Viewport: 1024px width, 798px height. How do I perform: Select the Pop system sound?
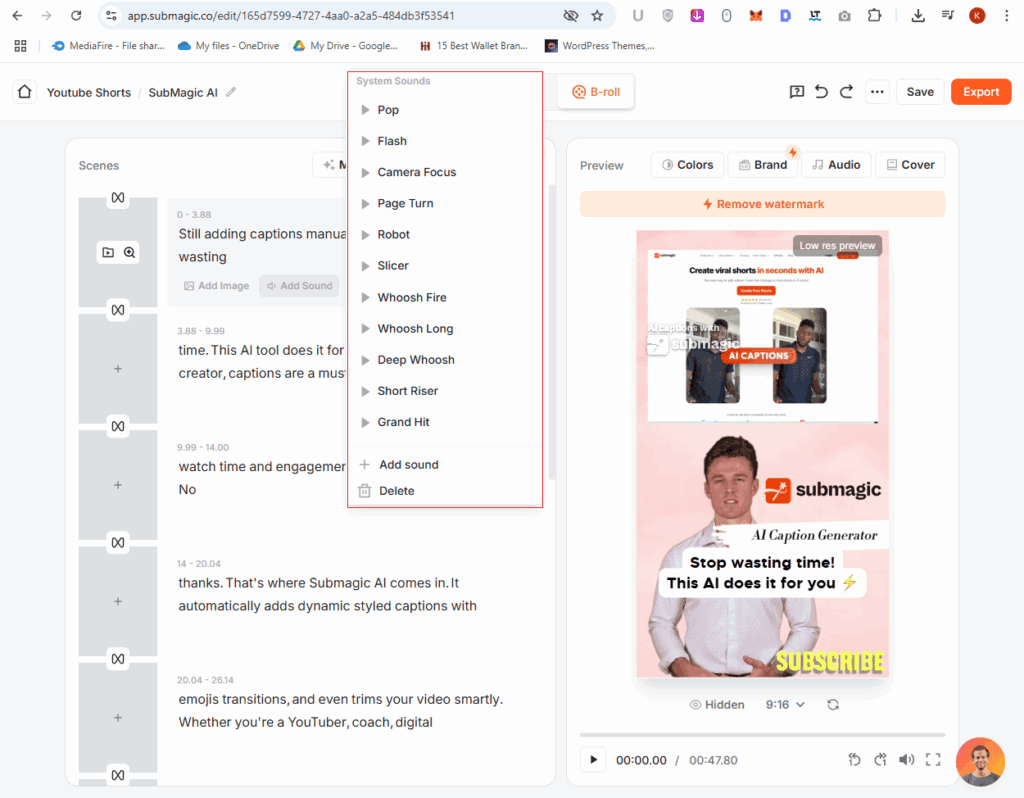point(388,110)
